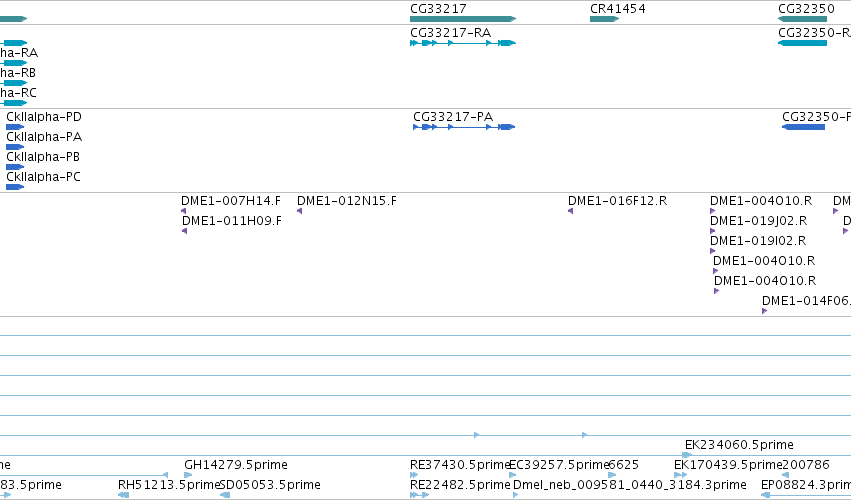Click the RE37430.5prime EST label
Screen dimensions: 851x500
click(x=460, y=465)
